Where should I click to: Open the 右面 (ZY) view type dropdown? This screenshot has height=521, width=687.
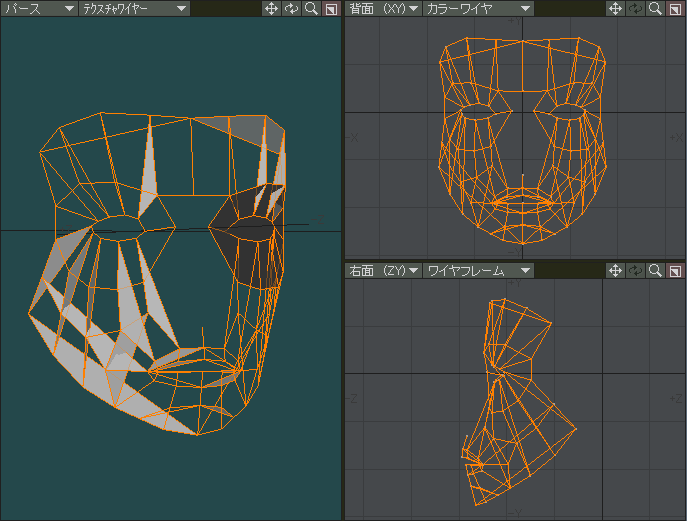coord(383,271)
